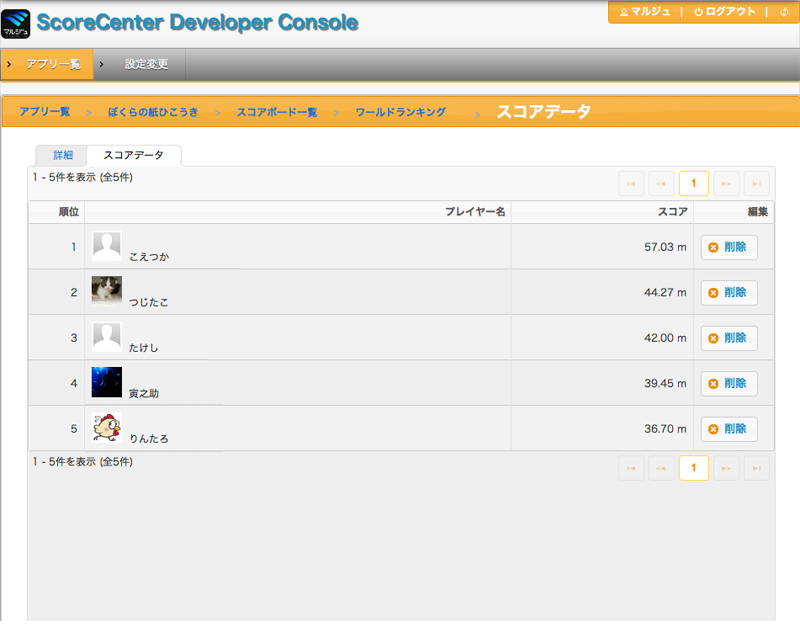Viewport: 800px width, 633px height.
Task: Open the アプリ一覧 navigation menu
Action: click(x=53, y=64)
